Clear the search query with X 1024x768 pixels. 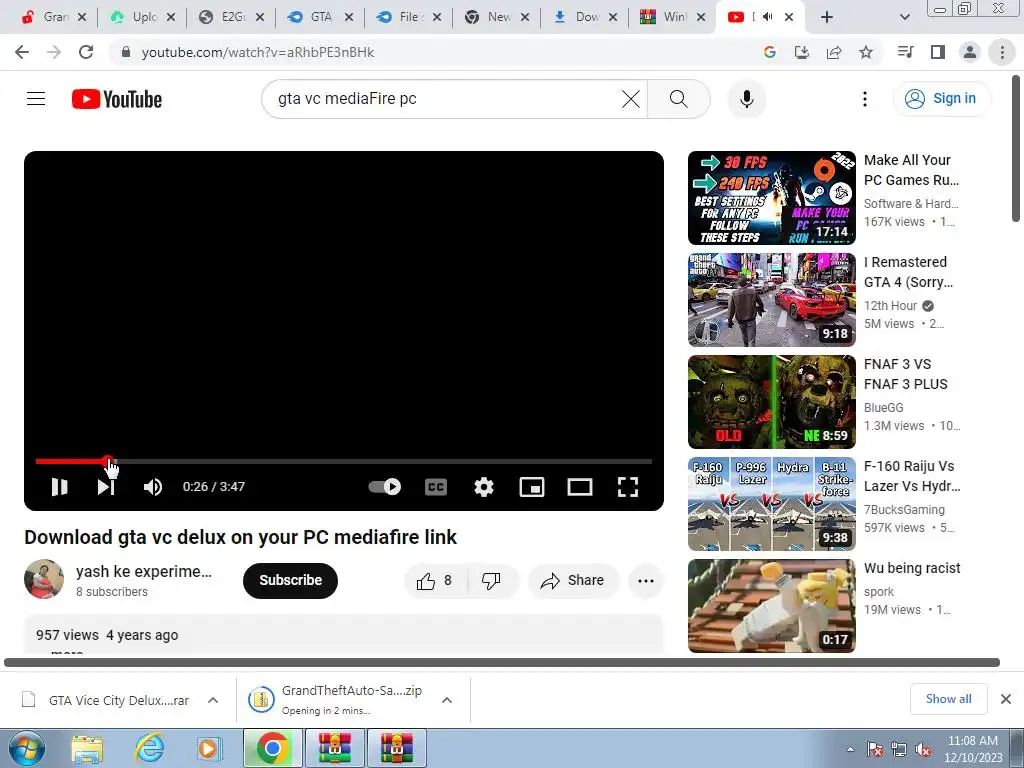coord(631,99)
